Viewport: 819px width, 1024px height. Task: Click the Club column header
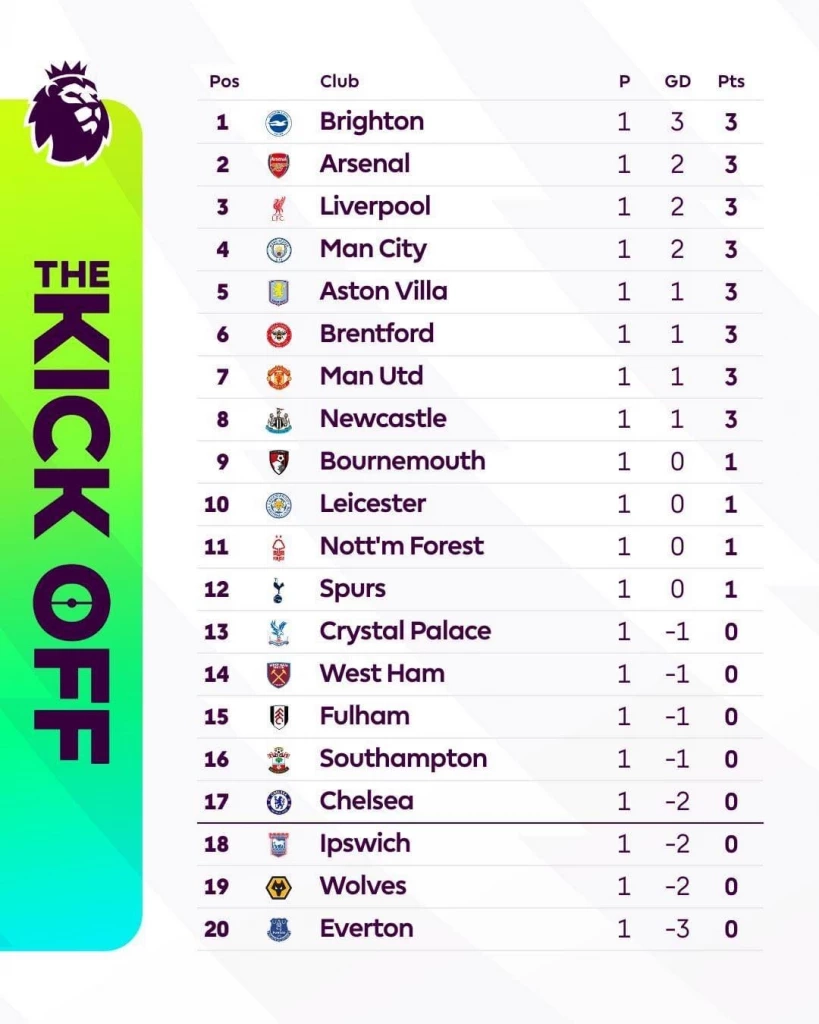(x=339, y=82)
